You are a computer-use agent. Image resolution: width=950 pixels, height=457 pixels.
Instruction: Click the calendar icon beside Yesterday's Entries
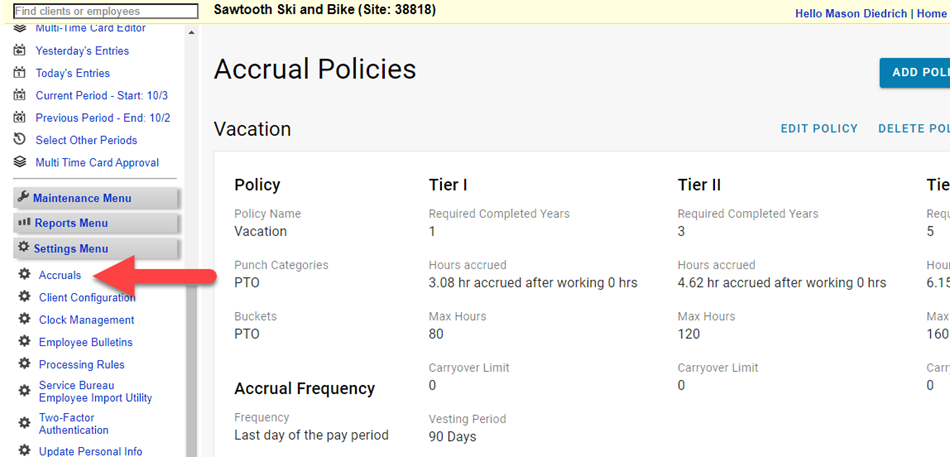click(18, 51)
